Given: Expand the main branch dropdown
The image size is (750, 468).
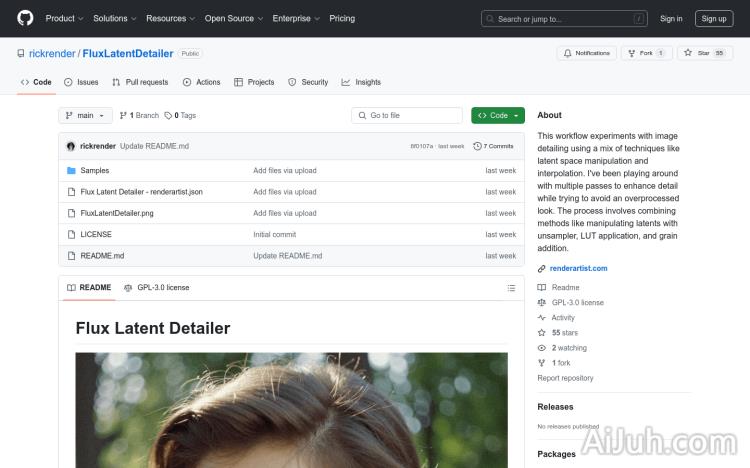Looking at the screenshot, I should point(85,116).
